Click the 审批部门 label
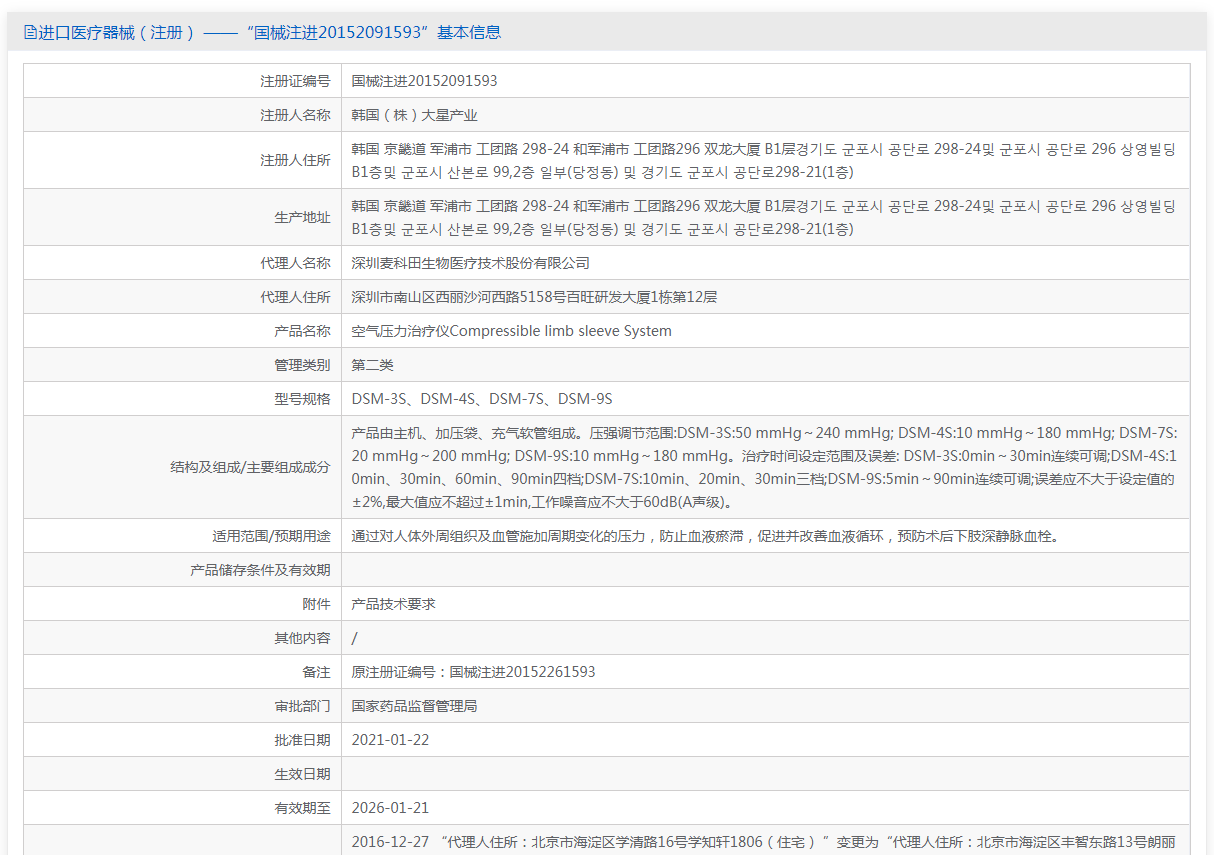 [302, 706]
